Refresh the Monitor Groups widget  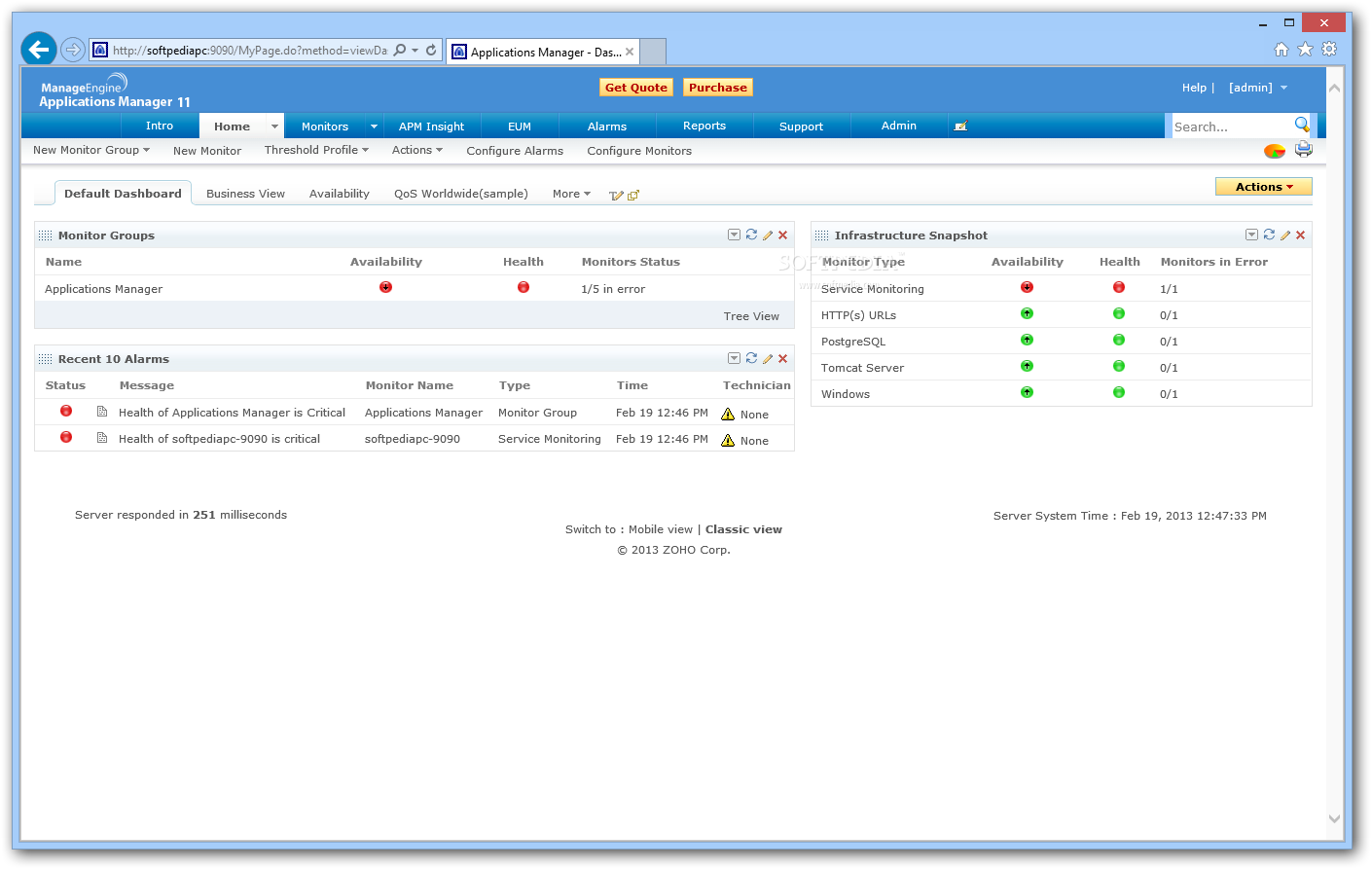751,235
